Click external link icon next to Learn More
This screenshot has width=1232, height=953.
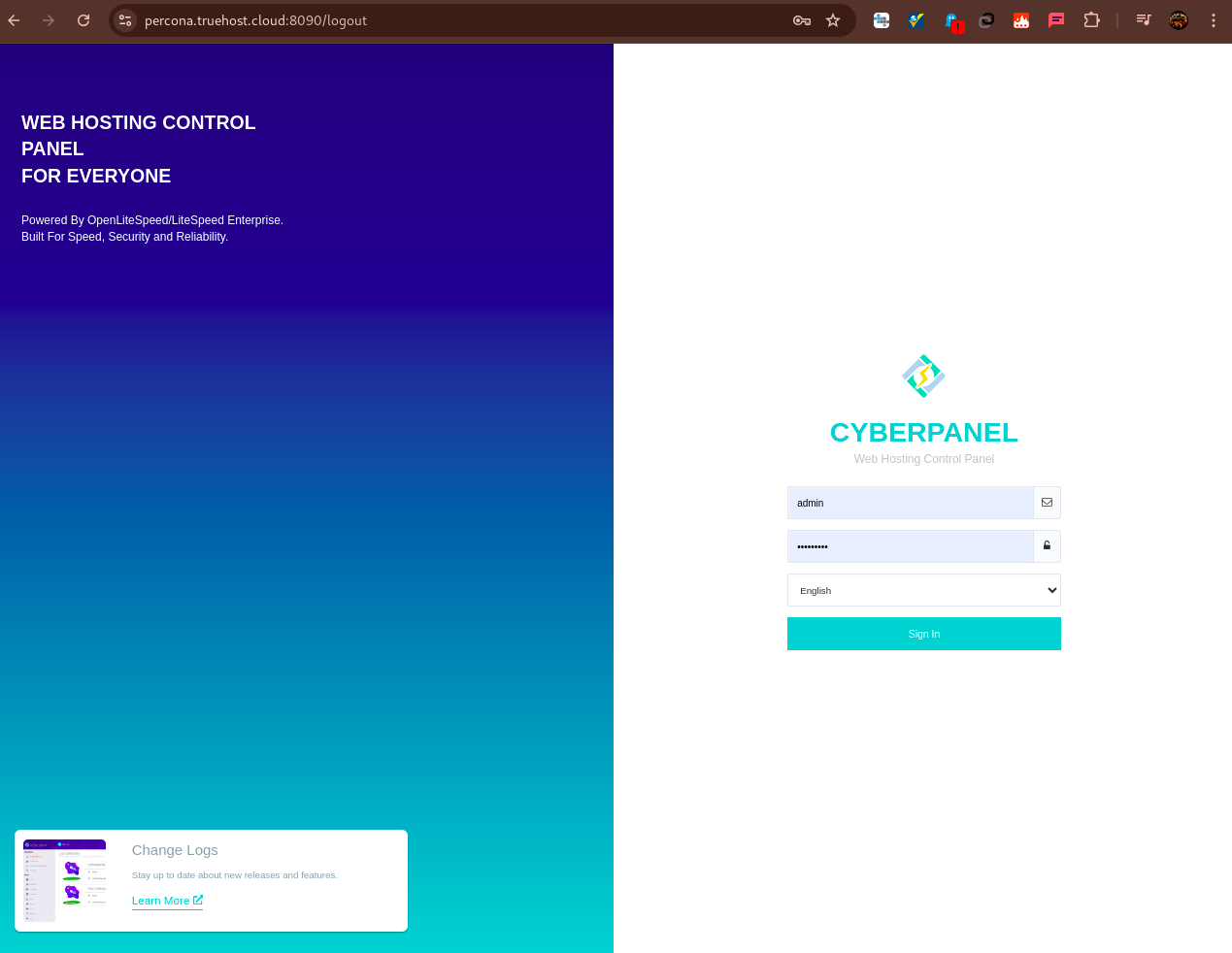(x=198, y=901)
